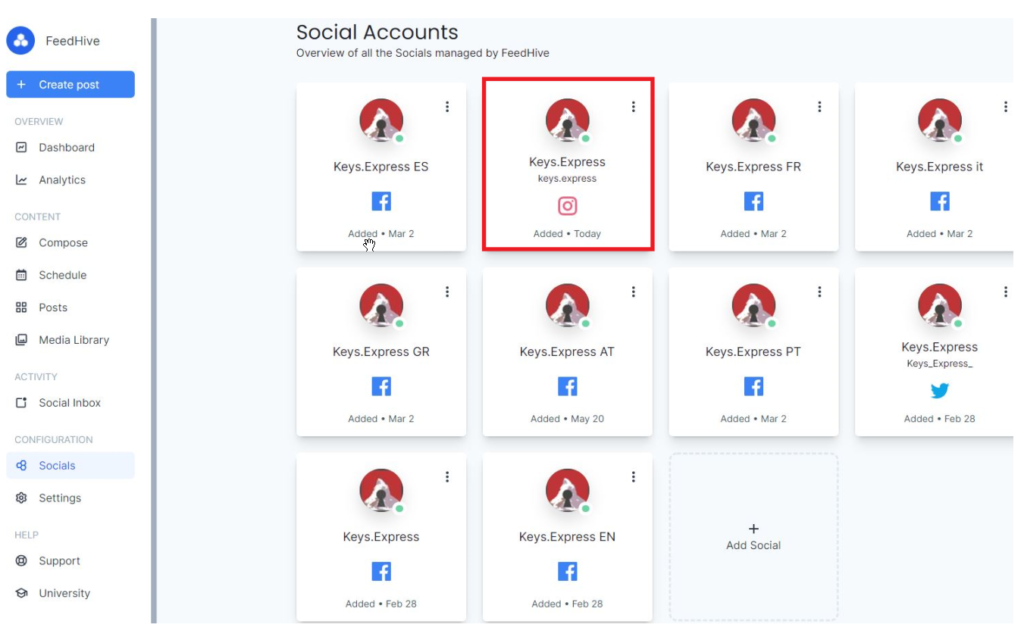
Task: Click the Create post button
Action: pyautogui.click(x=70, y=85)
